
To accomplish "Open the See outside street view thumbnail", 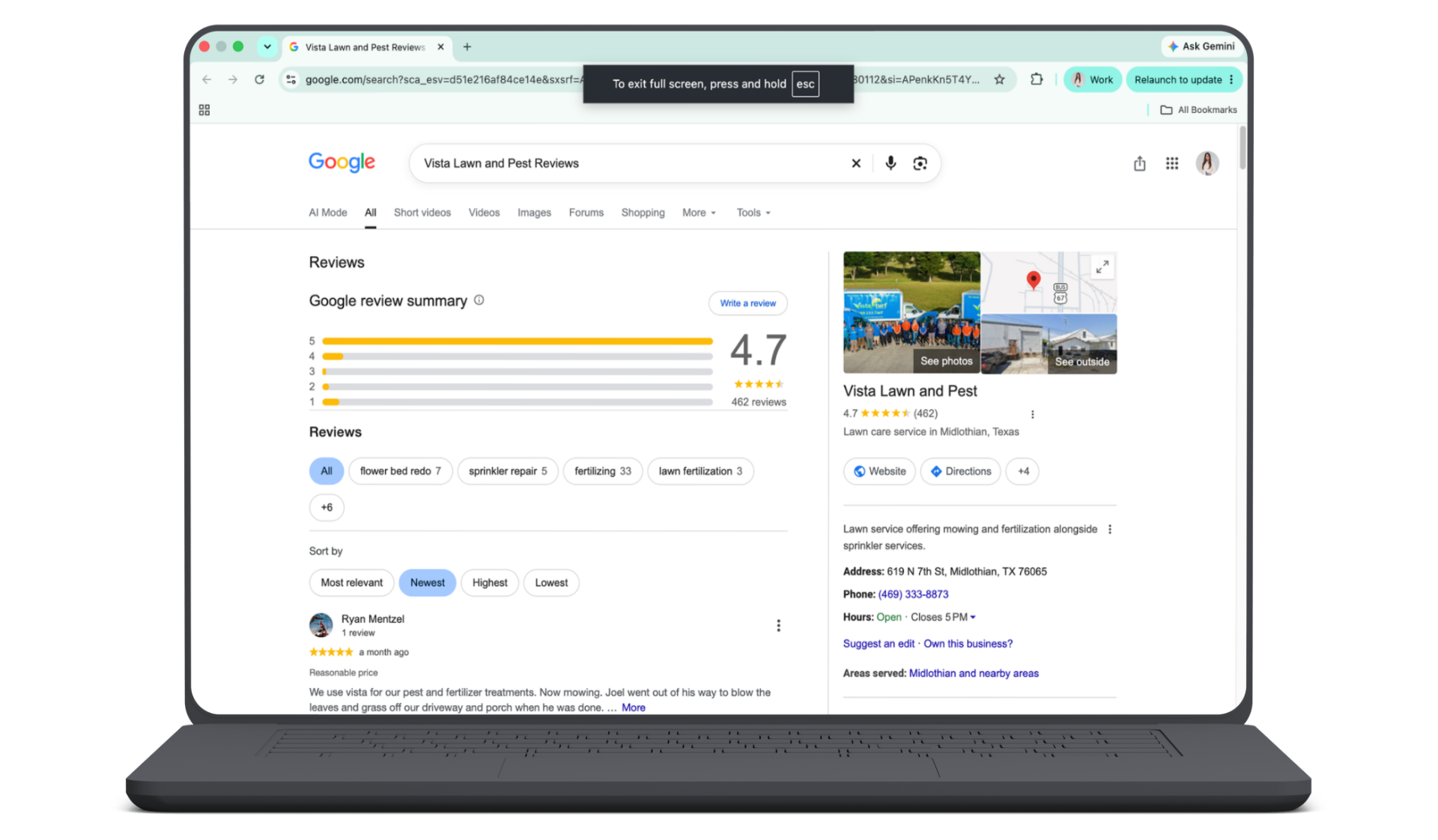I will pos(1049,344).
